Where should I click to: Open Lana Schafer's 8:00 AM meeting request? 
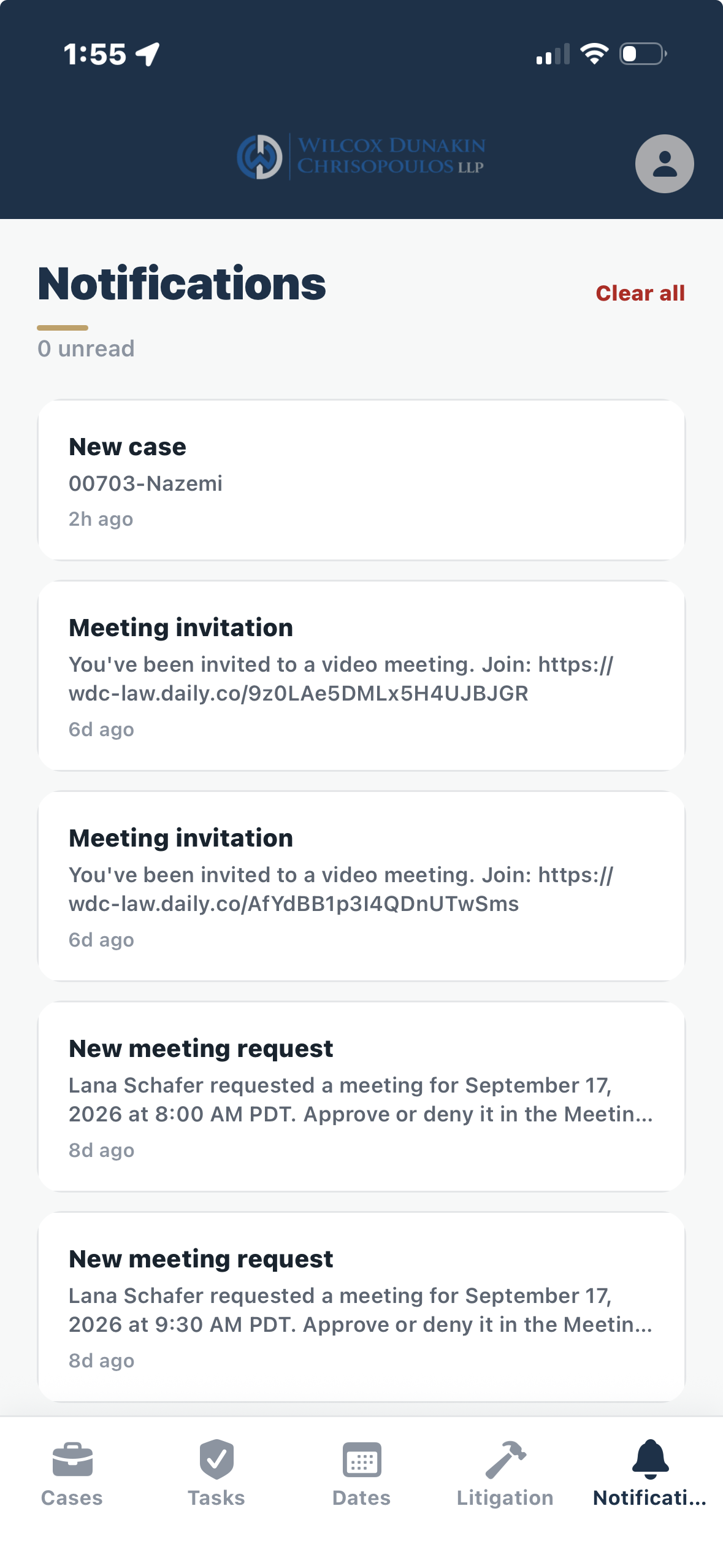361,1096
